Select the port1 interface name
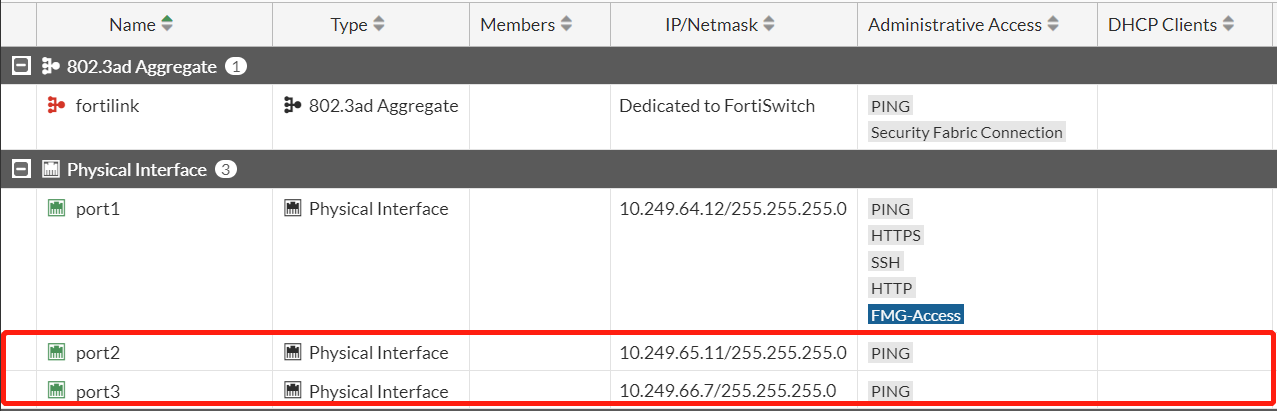 click(x=98, y=209)
